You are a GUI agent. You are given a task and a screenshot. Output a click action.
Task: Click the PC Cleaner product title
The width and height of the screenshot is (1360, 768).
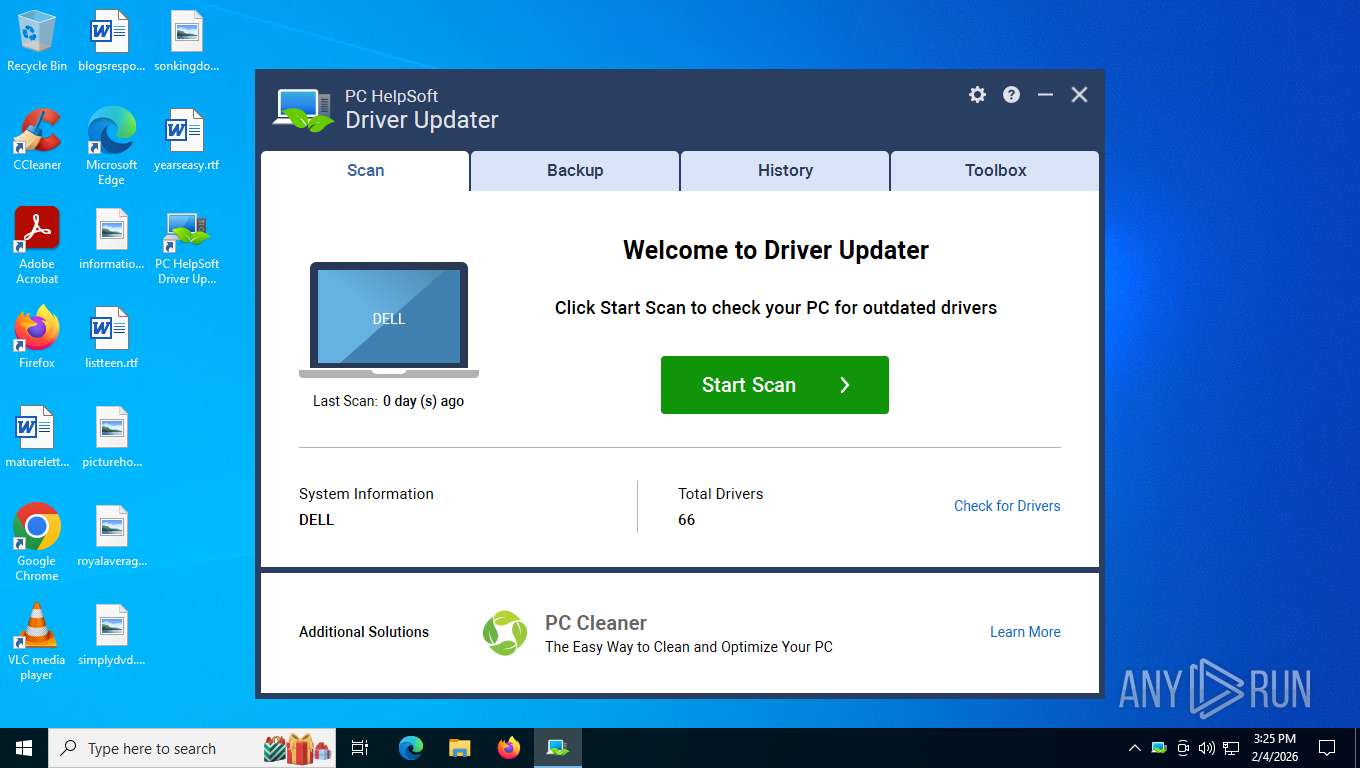(x=596, y=623)
